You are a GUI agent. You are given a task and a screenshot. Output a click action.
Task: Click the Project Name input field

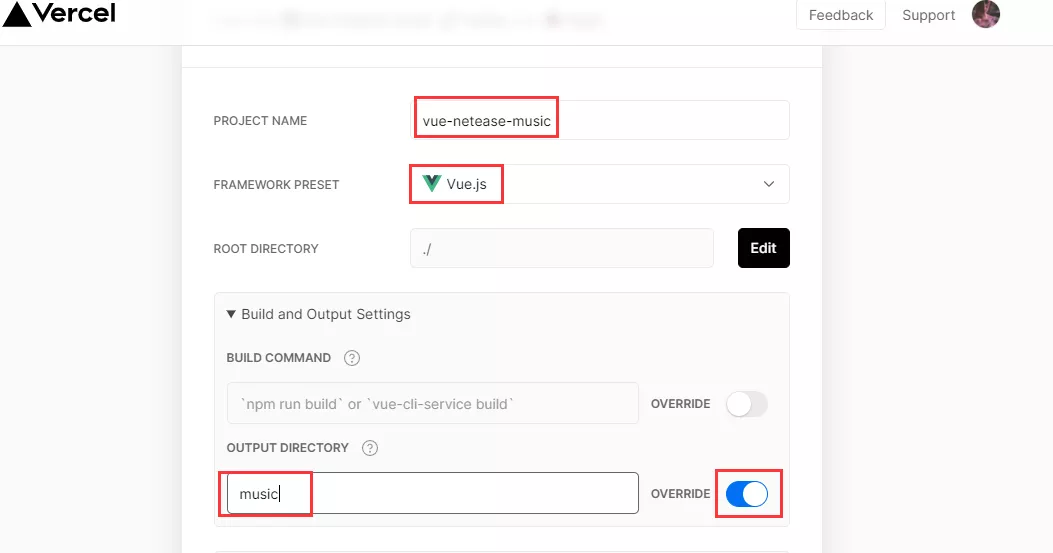click(600, 120)
